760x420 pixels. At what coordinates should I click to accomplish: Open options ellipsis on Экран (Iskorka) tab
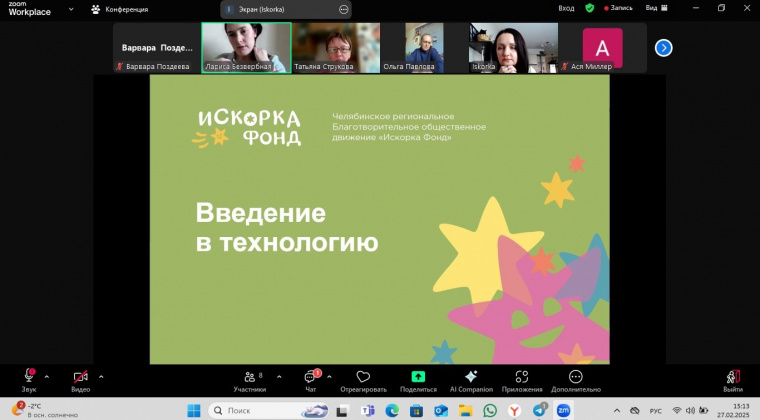343,9
